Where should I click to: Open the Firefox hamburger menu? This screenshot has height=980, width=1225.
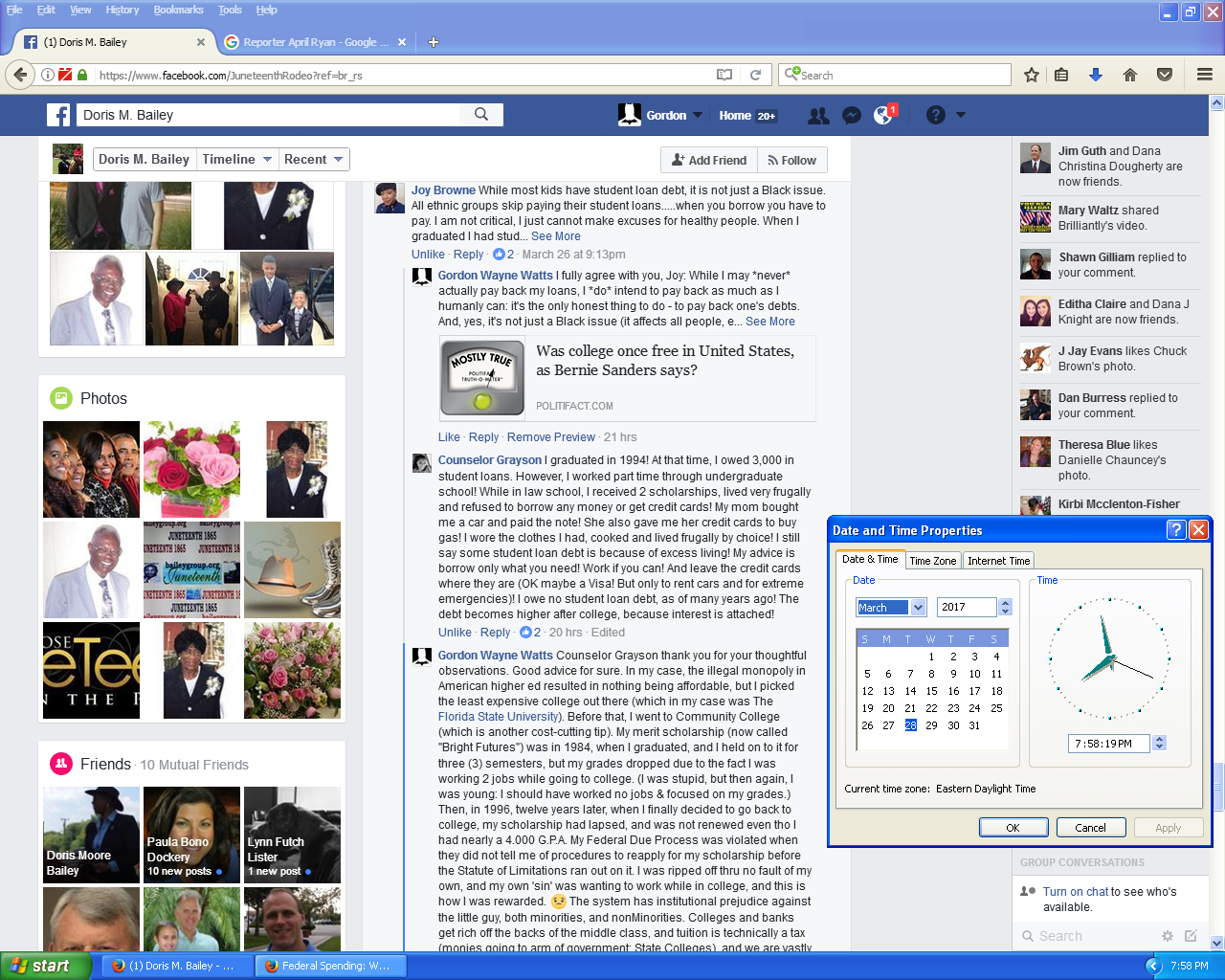[1205, 75]
